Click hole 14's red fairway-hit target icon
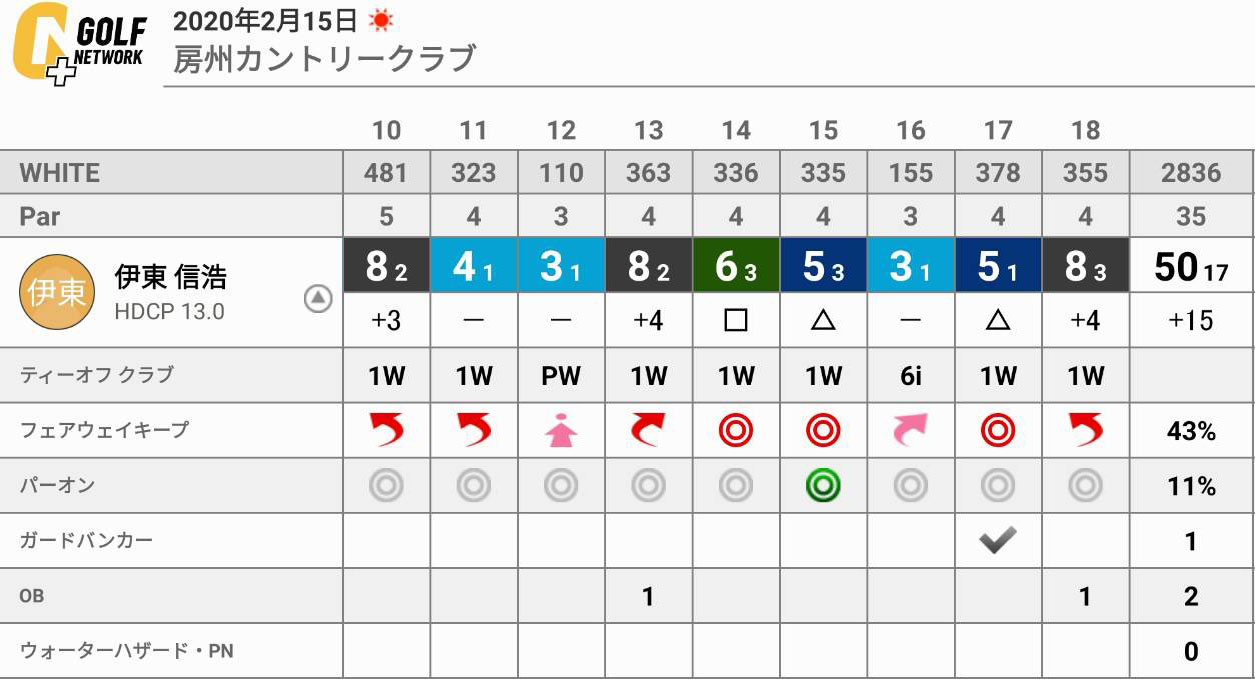 [736, 431]
